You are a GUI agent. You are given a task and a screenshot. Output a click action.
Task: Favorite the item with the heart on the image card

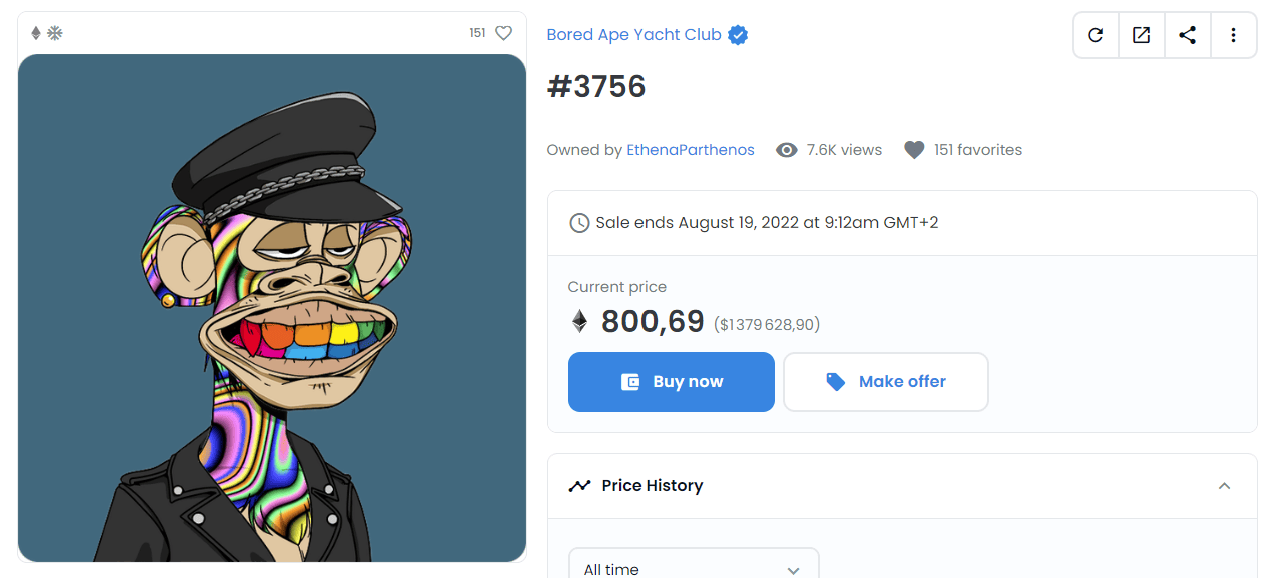503,32
